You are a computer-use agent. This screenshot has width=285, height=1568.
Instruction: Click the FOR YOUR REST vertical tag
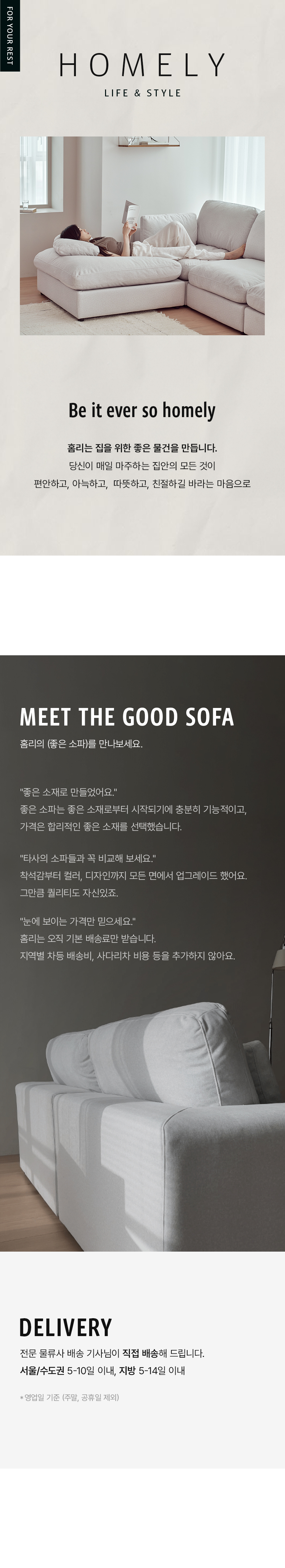9,36
